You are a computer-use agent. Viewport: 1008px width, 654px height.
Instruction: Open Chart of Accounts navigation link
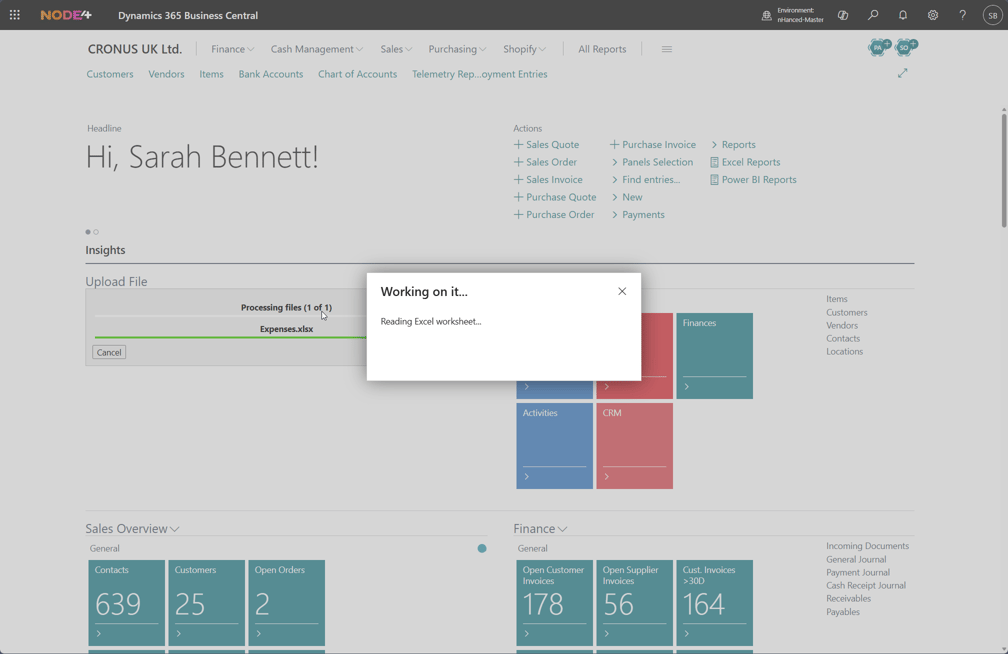pyautogui.click(x=357, y=74)
